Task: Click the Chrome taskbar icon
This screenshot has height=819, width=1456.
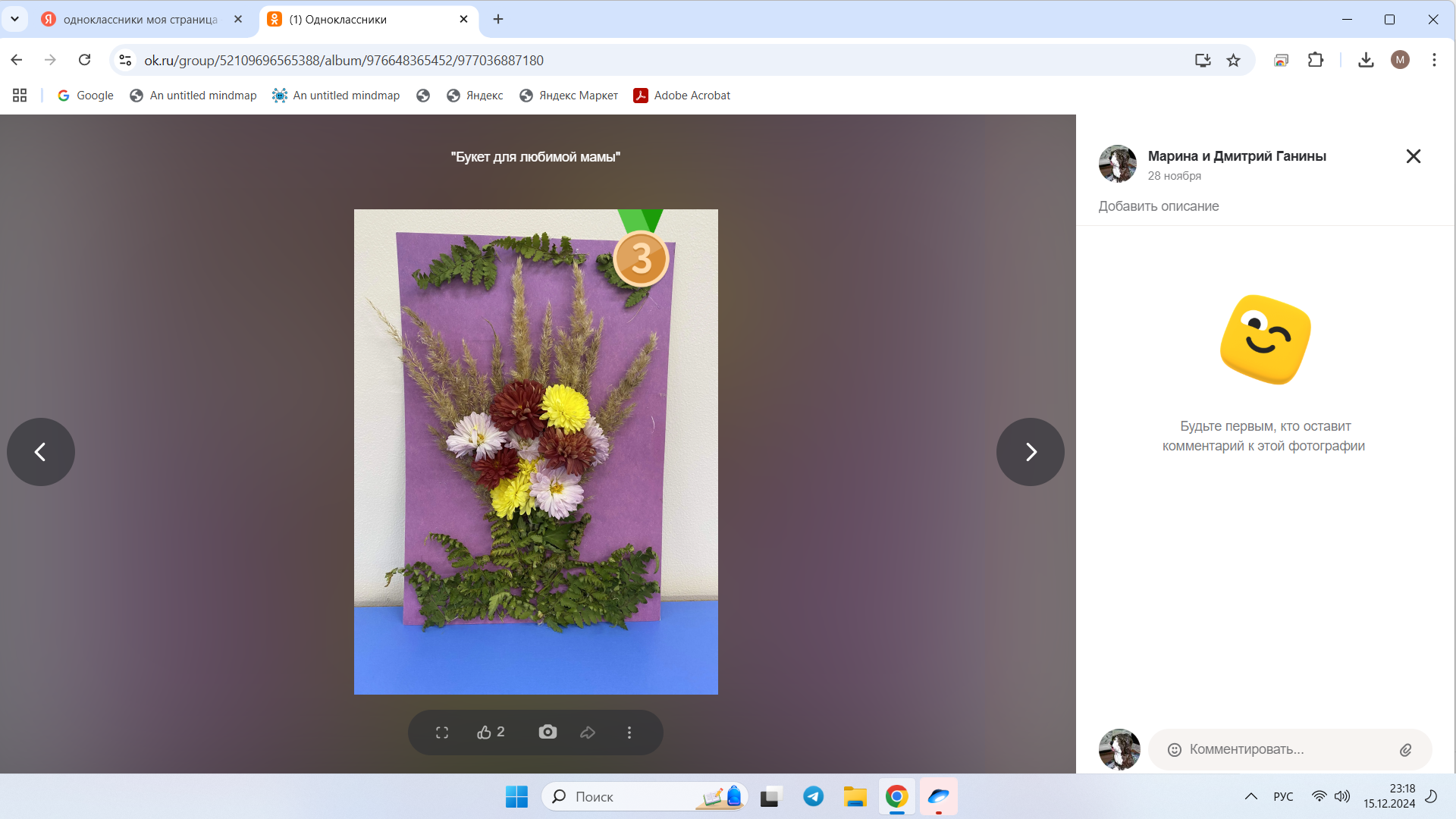Action: click(897, 797)
